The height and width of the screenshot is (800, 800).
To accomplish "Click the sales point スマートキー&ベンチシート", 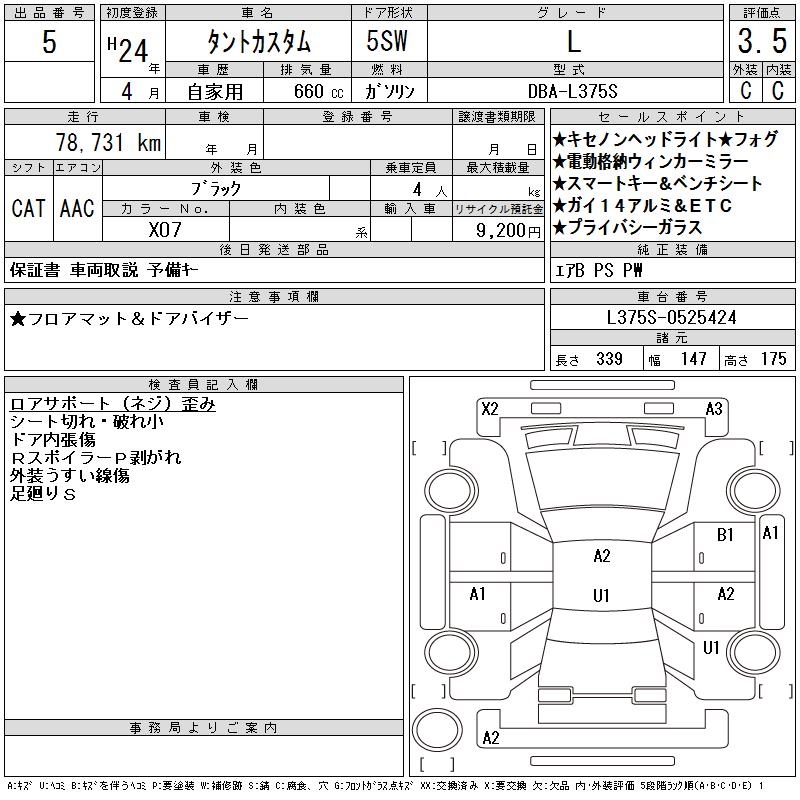I will 658,183.
